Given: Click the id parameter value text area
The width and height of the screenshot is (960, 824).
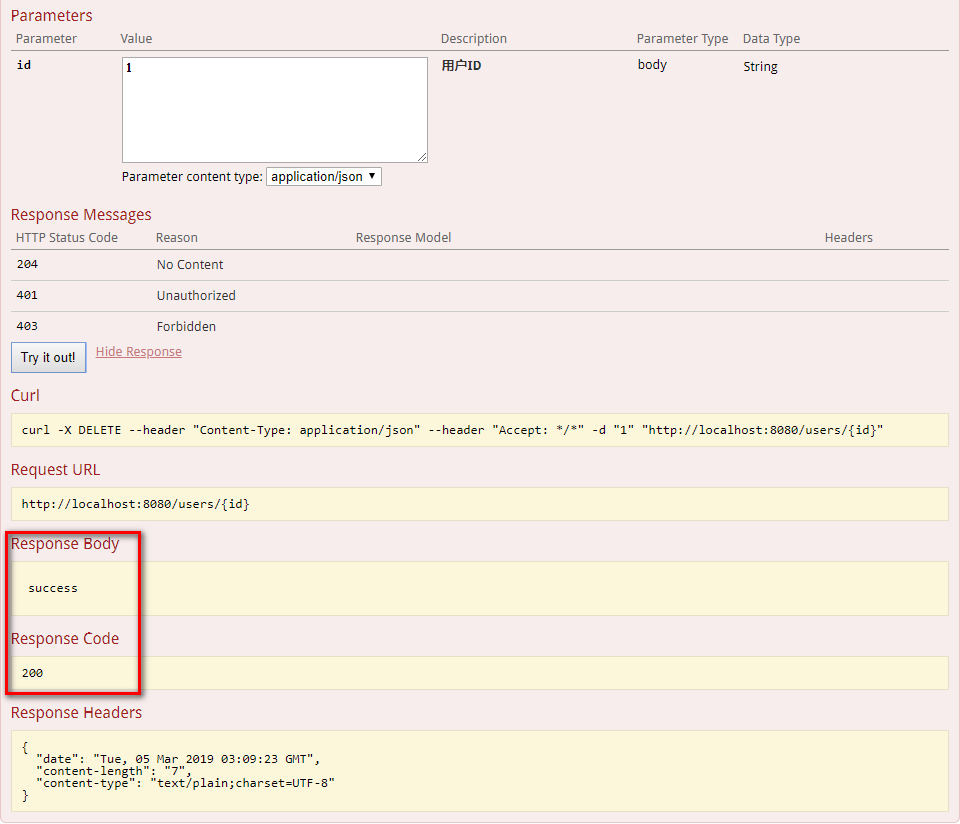Looking at the screenshot, I should click(x=274, y=110).
